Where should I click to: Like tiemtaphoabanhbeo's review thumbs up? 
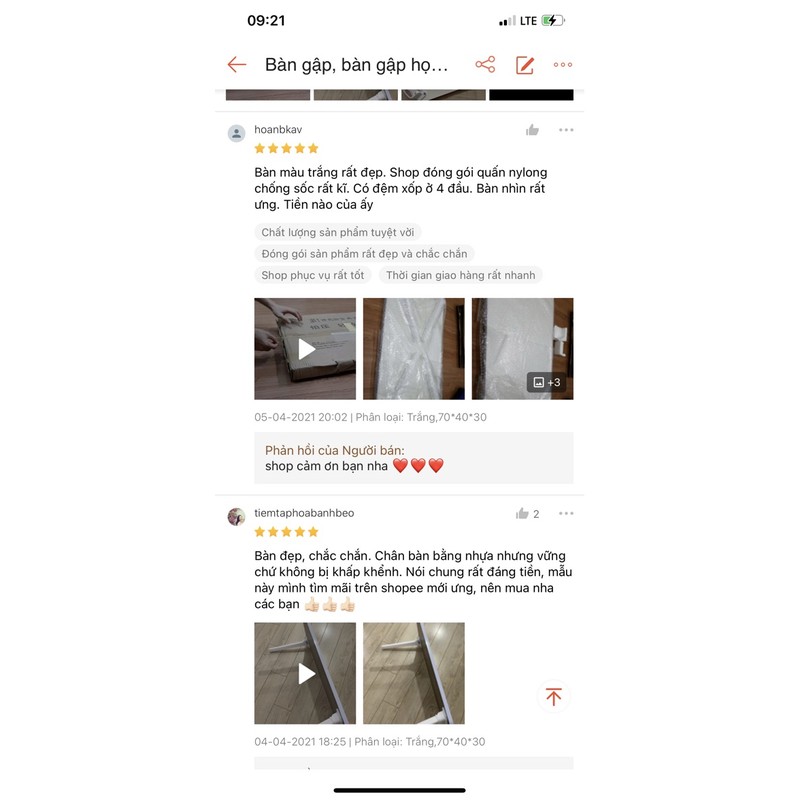522,513
